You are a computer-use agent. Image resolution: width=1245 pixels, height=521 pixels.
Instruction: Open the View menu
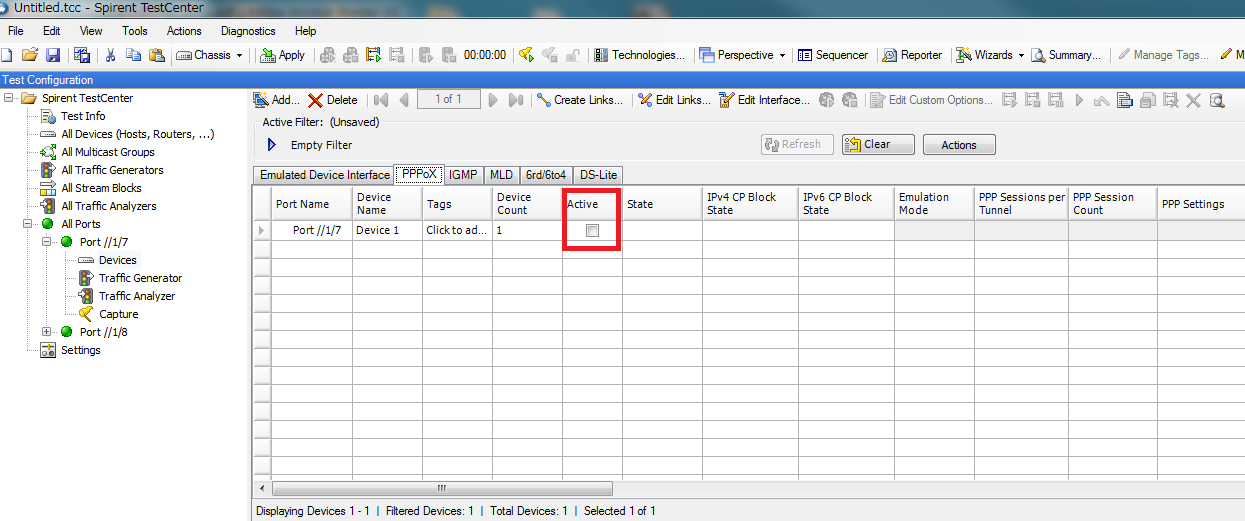coord(91,31)
